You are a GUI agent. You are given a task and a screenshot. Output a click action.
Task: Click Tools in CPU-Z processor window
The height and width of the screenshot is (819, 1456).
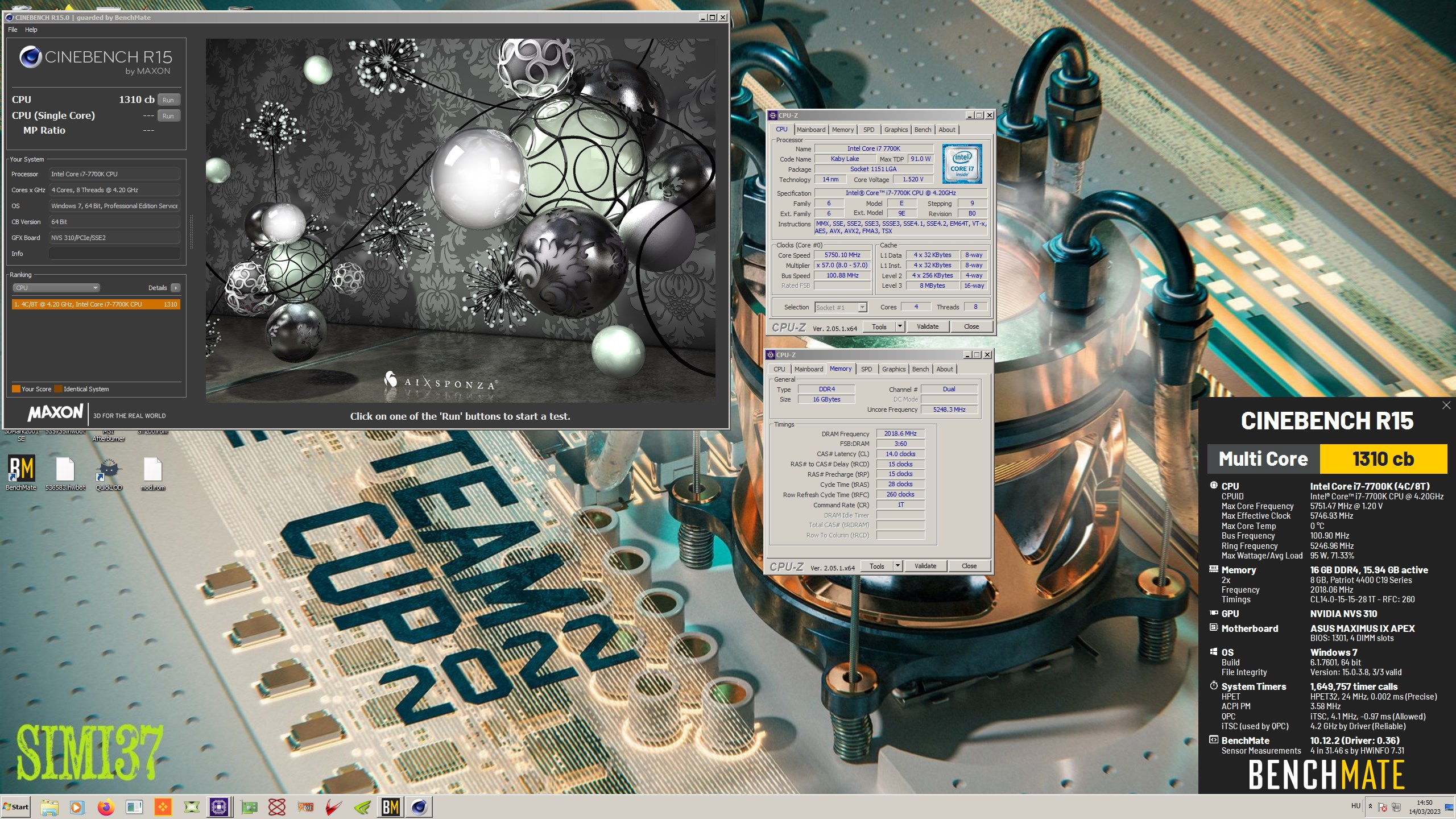tap(879, 326)
